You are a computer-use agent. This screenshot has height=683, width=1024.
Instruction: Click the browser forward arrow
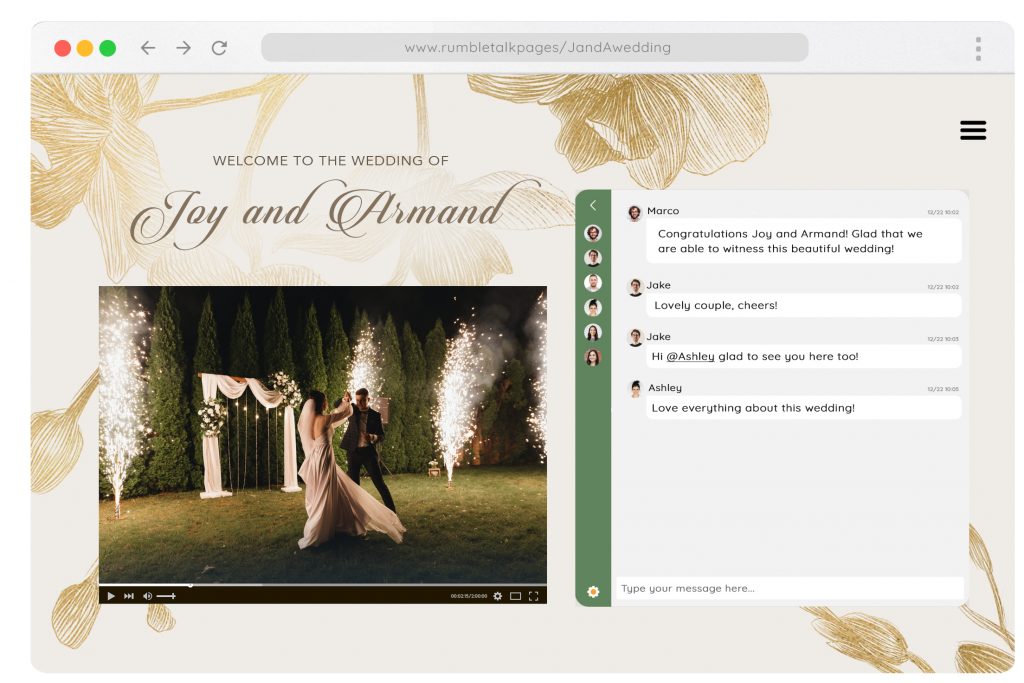(x=182, y=47)
